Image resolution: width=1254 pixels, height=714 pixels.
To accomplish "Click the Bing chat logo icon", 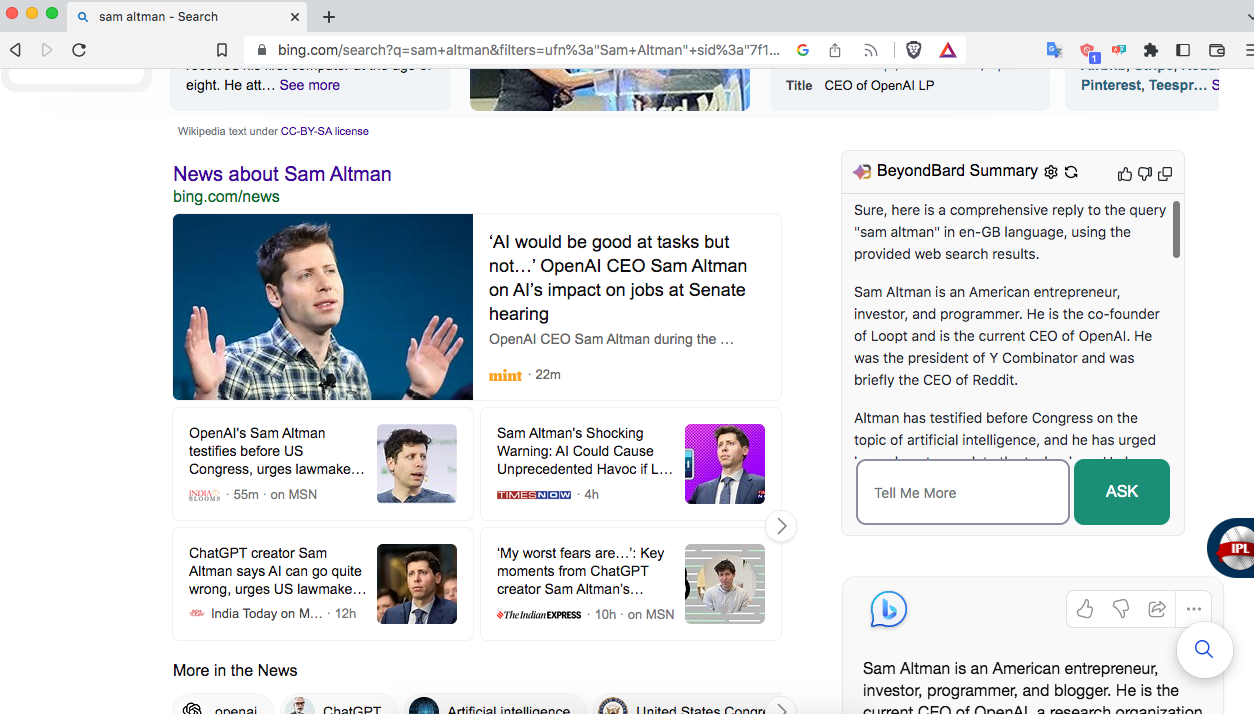I will point(888,609).
